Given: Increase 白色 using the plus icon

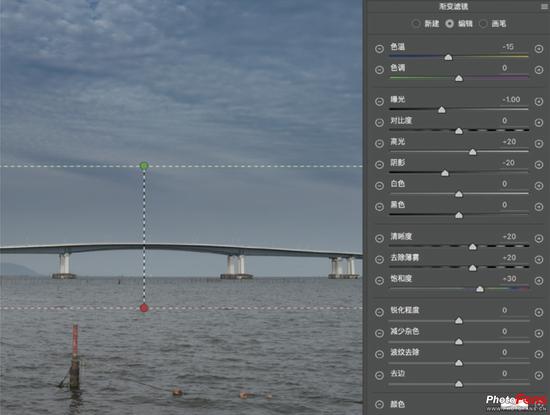Looking at the screenshot, I should pyautogui.click(x=539, y=186).
